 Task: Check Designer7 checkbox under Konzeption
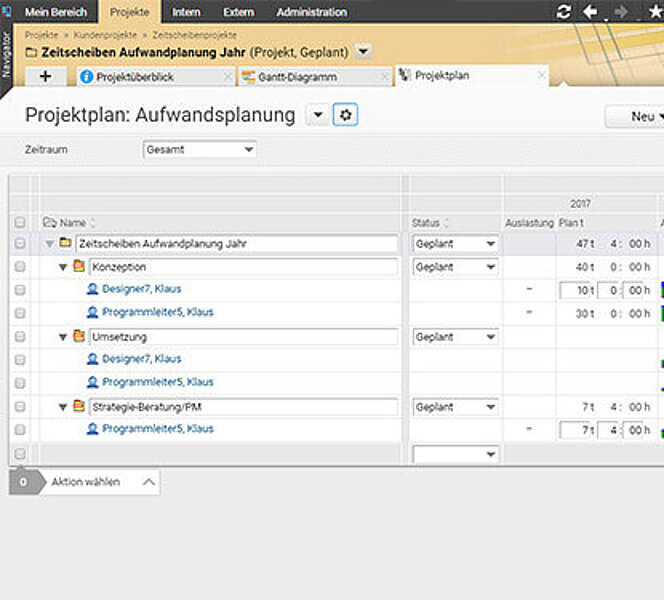click(20, 290)
